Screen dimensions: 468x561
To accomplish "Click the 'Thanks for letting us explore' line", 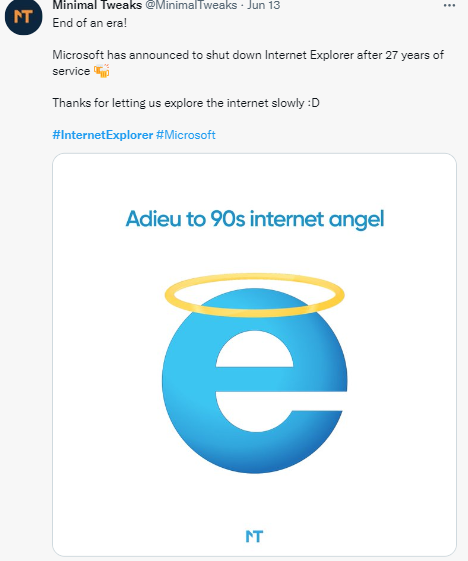I will pos(186,103).
